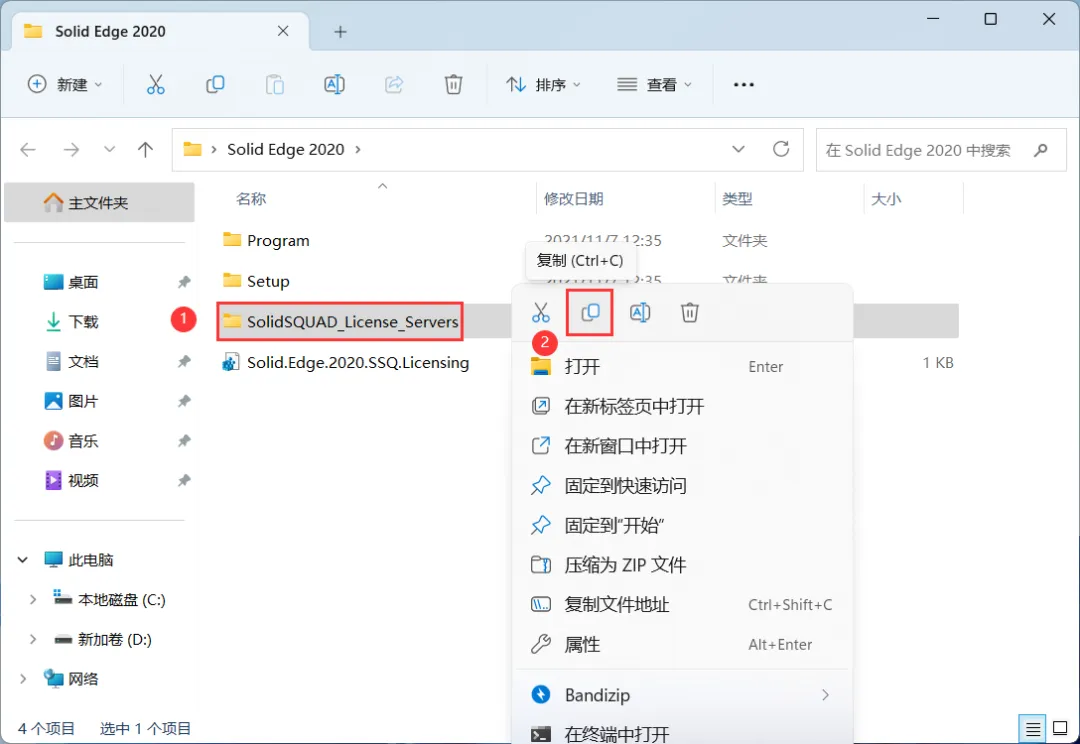The height and width of the screenshot is (744, 1080).
Task: Click the Copy icon in context menu
Action: [590, 313]
